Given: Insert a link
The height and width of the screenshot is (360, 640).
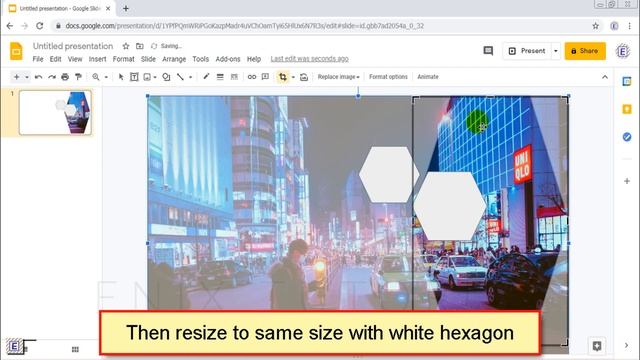Looking at the screenshot, I should click(252, 77).
